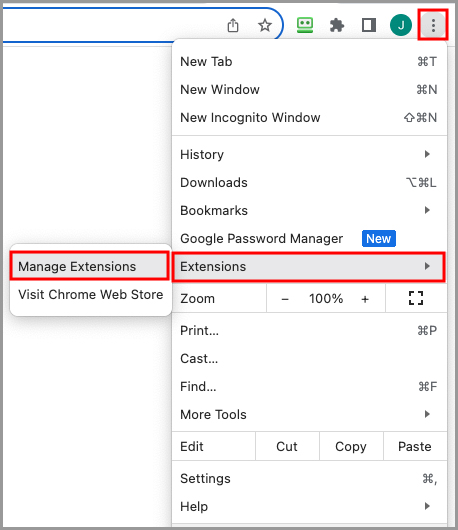
Task: Expand the History submenu
Action: 309,154
